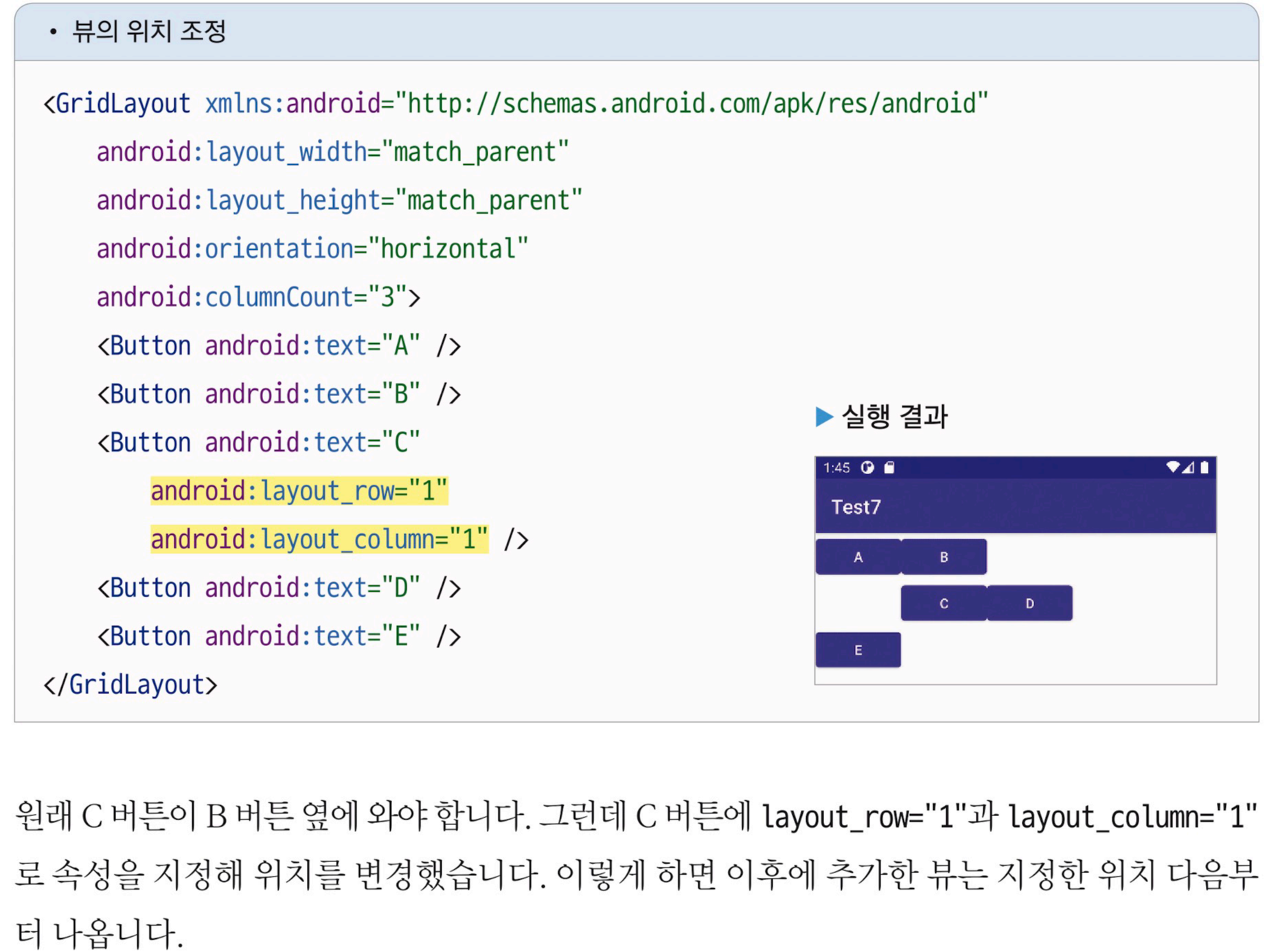Click the Button android:text="C" code line

[258, 443]
